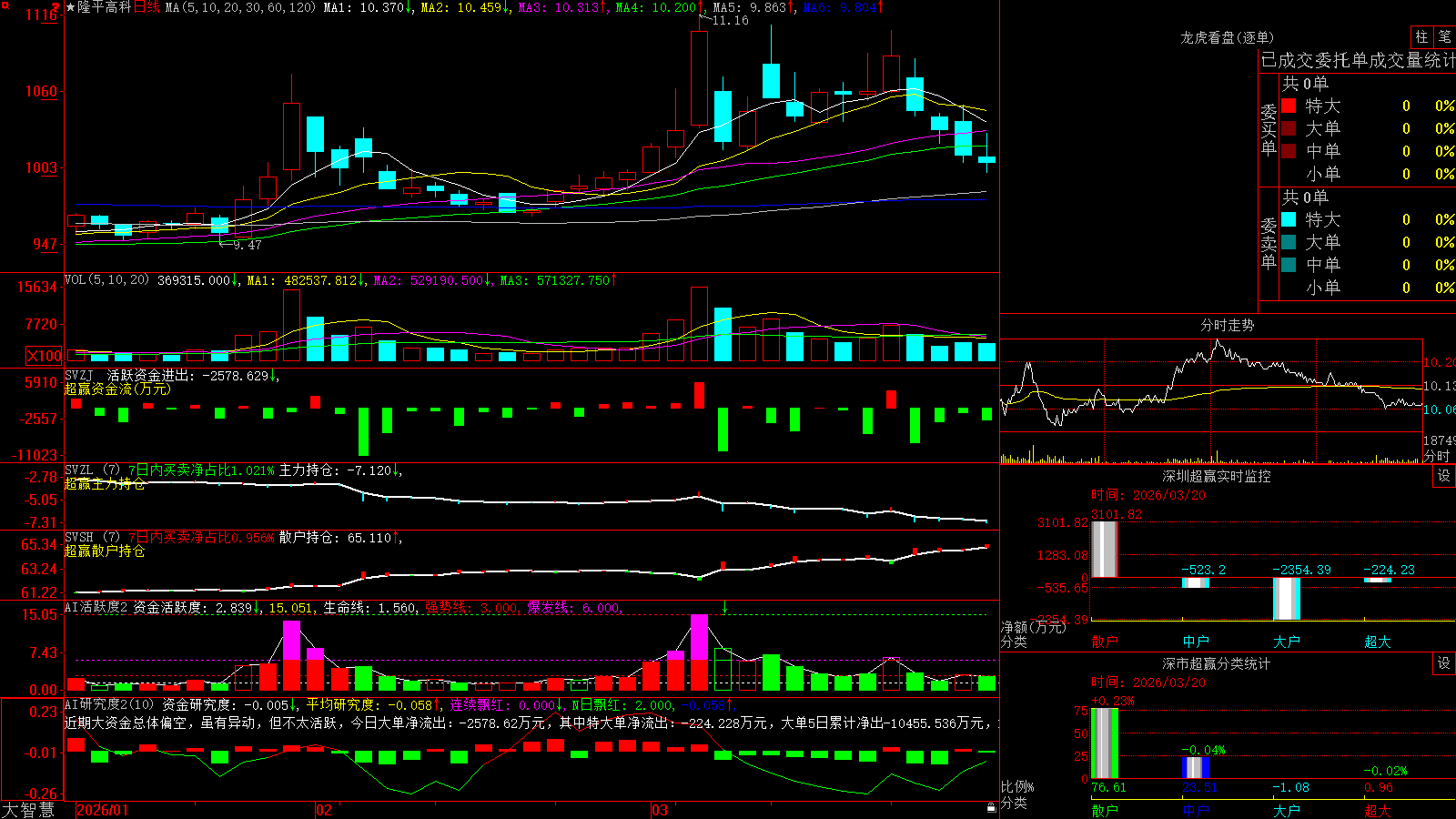Click 委买单 section label

pos(1269,130)
